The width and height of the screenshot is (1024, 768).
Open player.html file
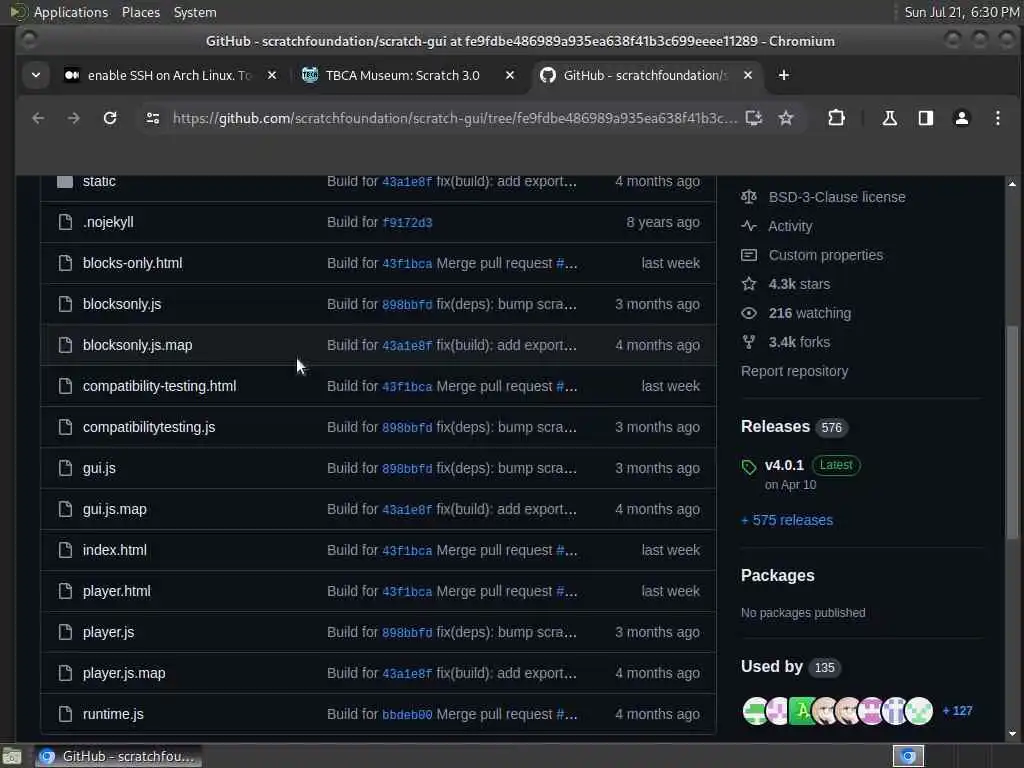(117, 591)
